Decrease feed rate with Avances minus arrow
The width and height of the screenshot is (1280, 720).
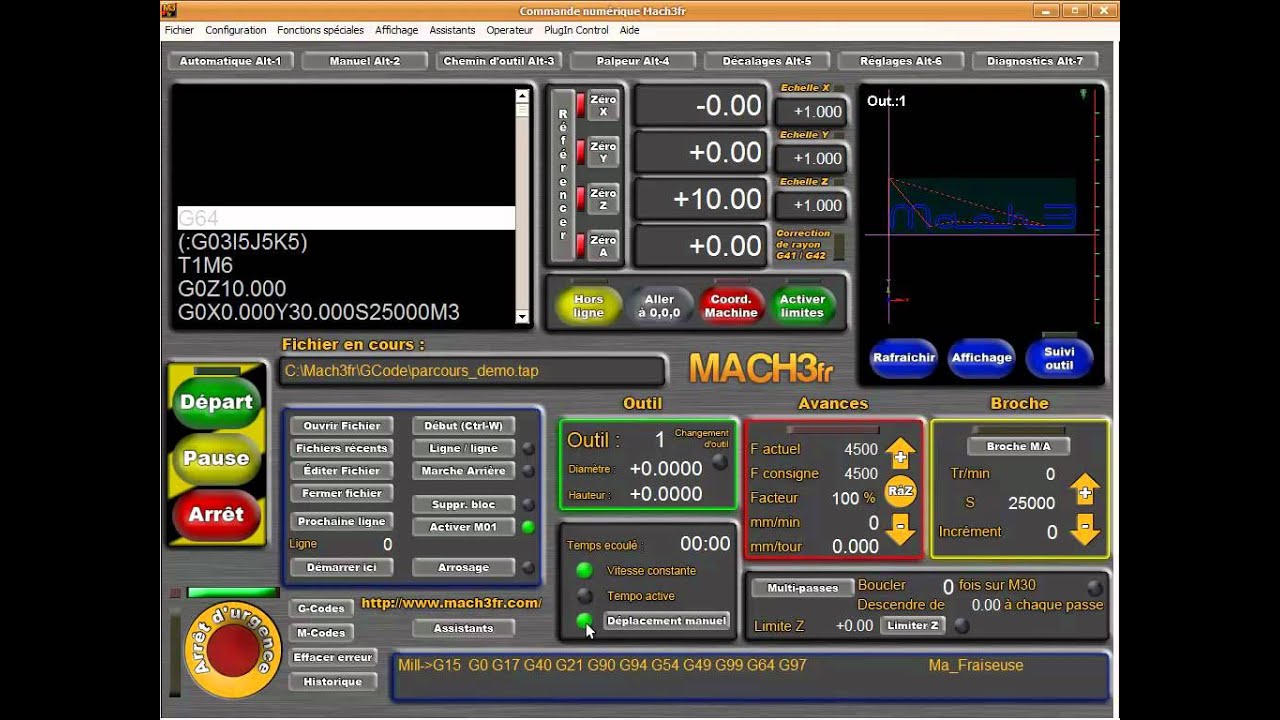pyautogui.click(x=900, y=527)
